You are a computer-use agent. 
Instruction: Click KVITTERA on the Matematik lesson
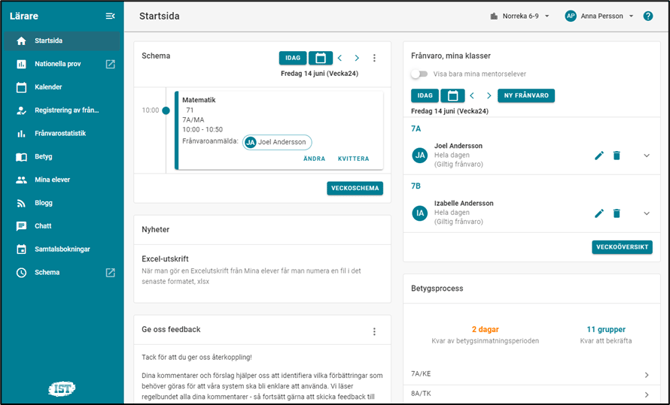click(x=353, y=158)
